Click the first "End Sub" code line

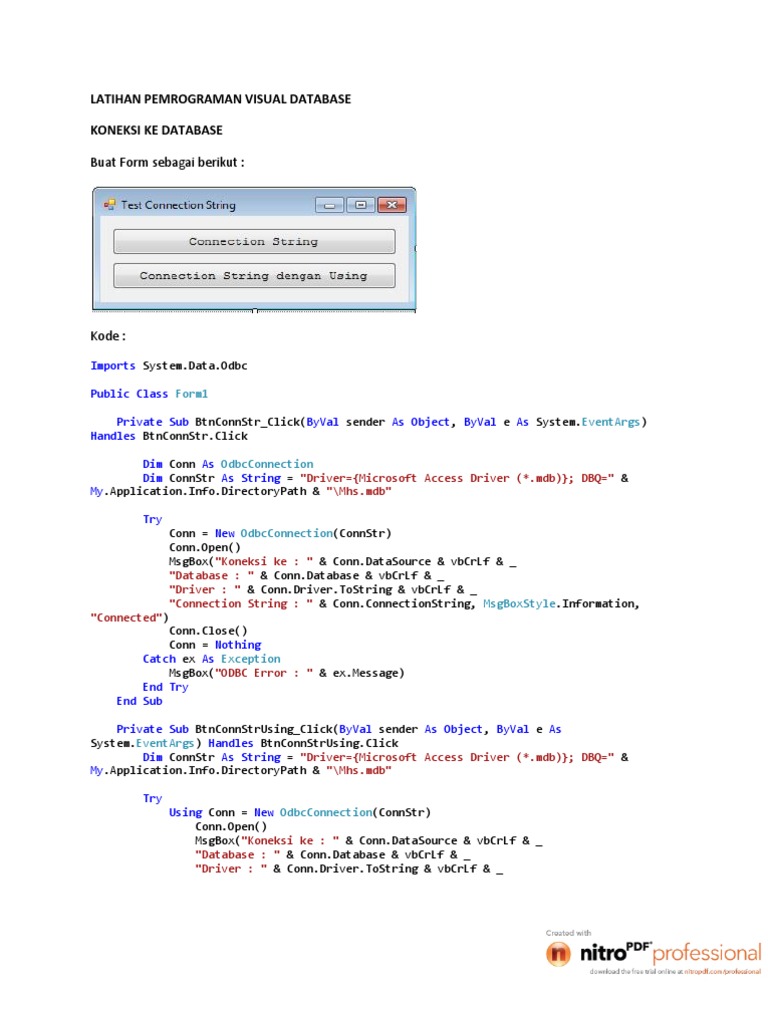139,701
